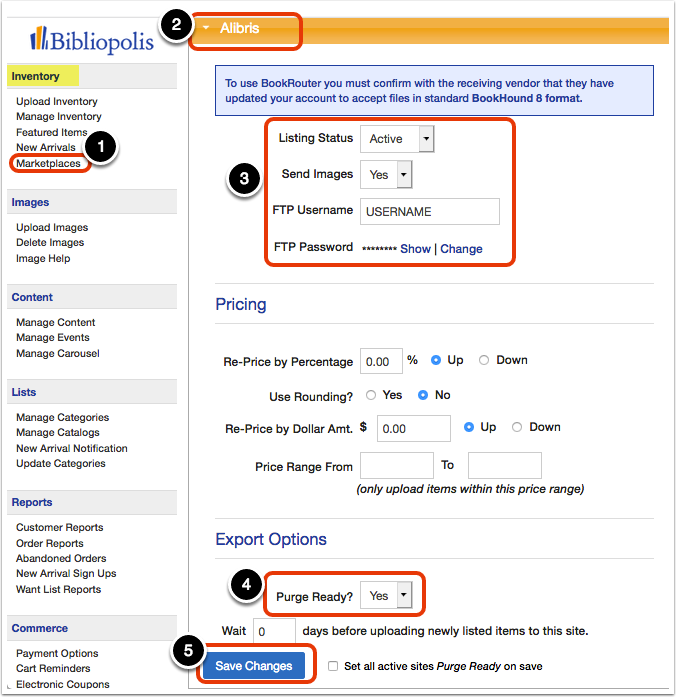View Customer Reports
676x697 pixels.
tap(60, 528)
